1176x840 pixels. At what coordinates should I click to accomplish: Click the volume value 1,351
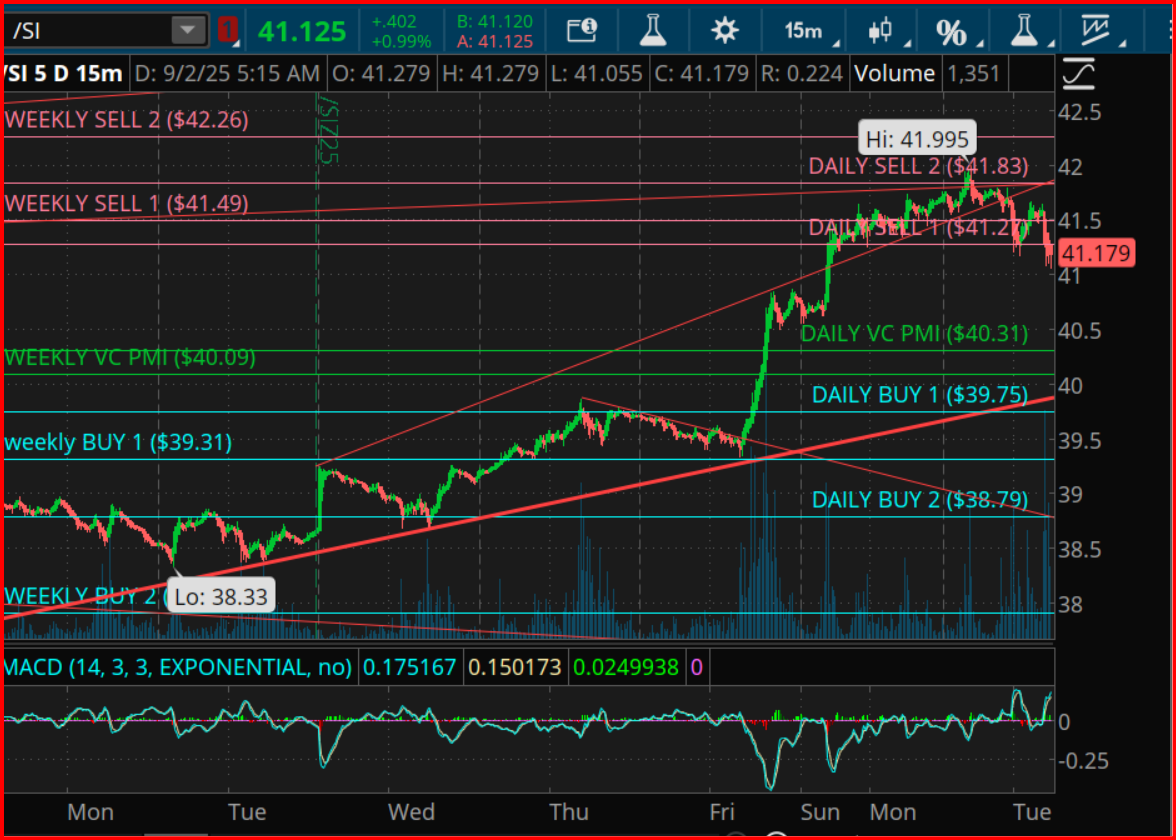974,74
